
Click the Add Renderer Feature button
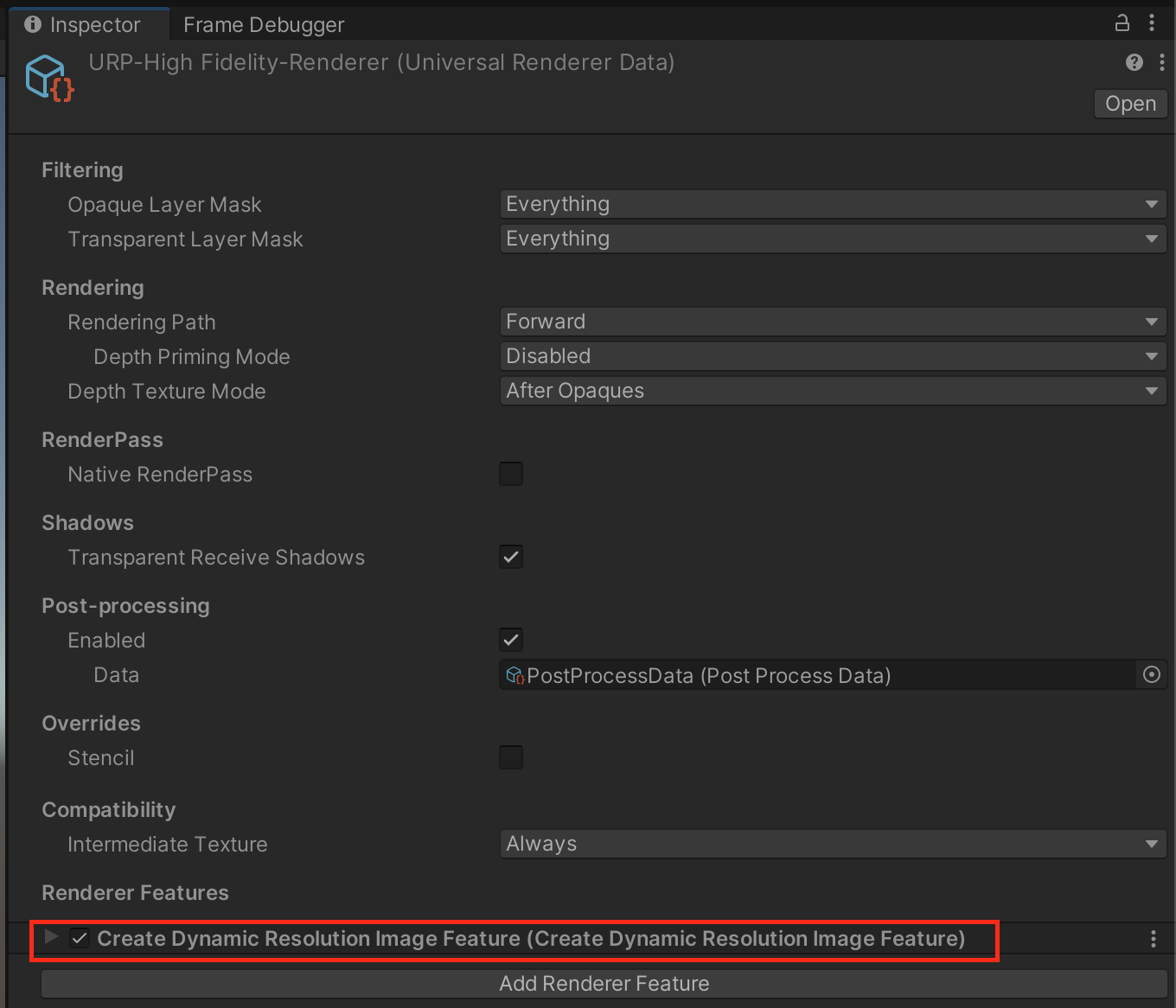(603, 983)
